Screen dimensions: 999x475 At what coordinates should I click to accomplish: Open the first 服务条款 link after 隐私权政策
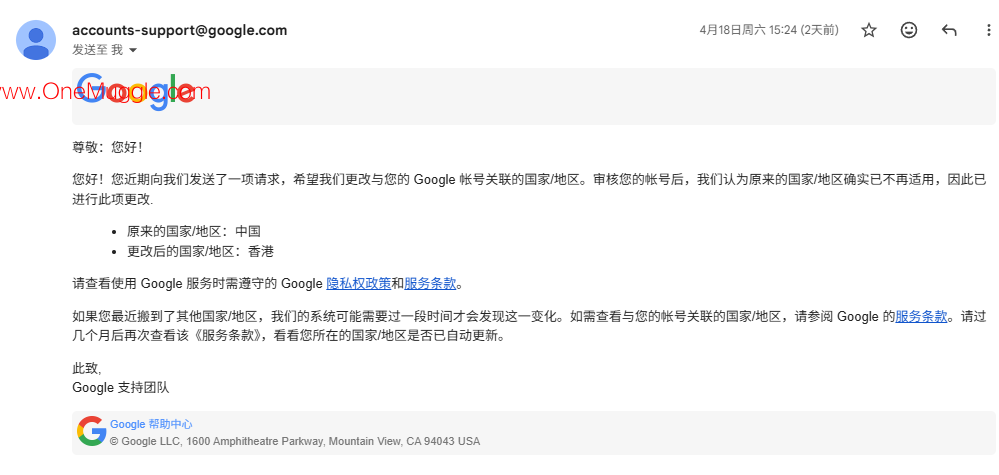point(430,284)
